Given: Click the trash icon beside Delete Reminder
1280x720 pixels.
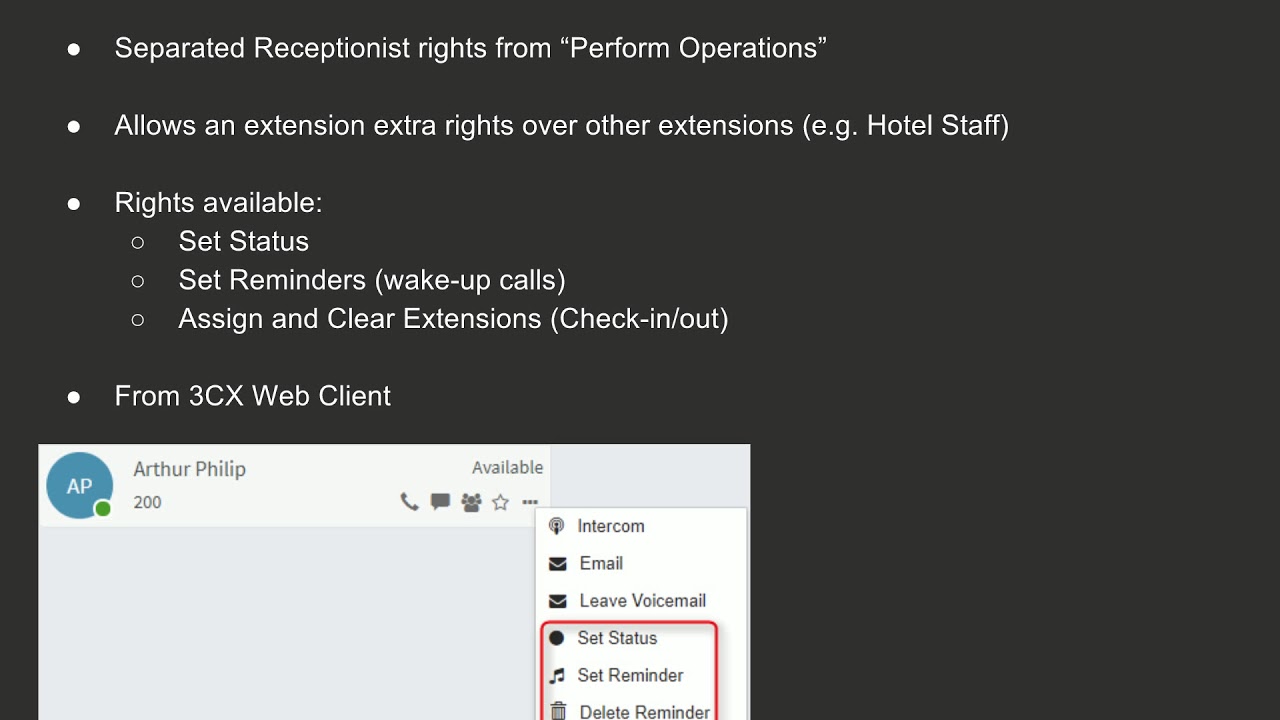Looking at the screenshot, I should [558, 711].
